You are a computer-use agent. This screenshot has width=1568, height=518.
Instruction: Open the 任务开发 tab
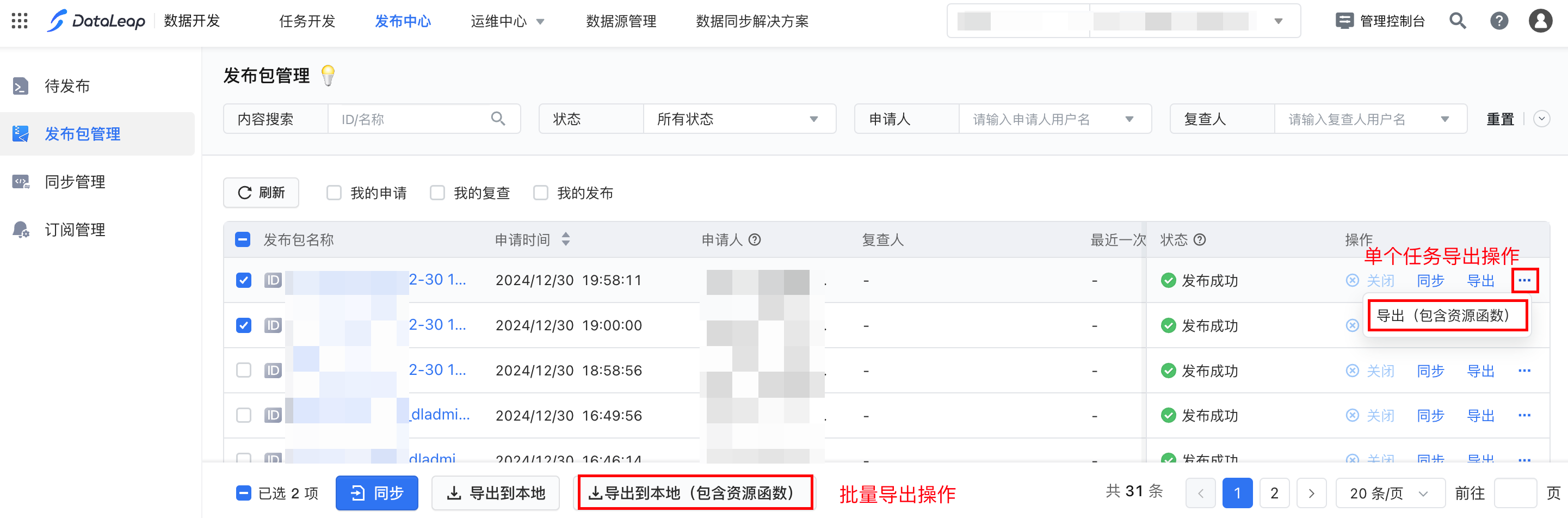pyautogui.click(x=307, y=22)
